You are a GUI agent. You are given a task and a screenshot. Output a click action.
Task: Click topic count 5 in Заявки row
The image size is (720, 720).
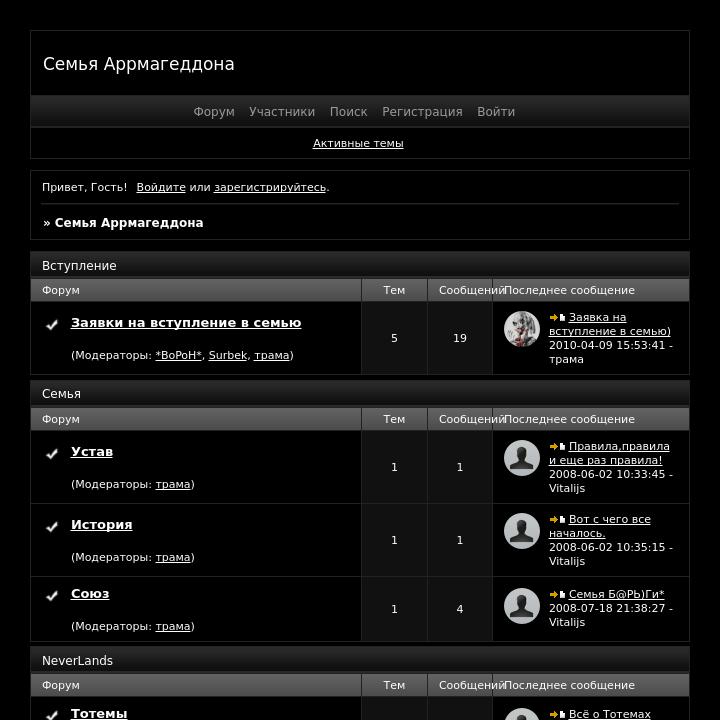pyautogui.click(x=394, y=338)
